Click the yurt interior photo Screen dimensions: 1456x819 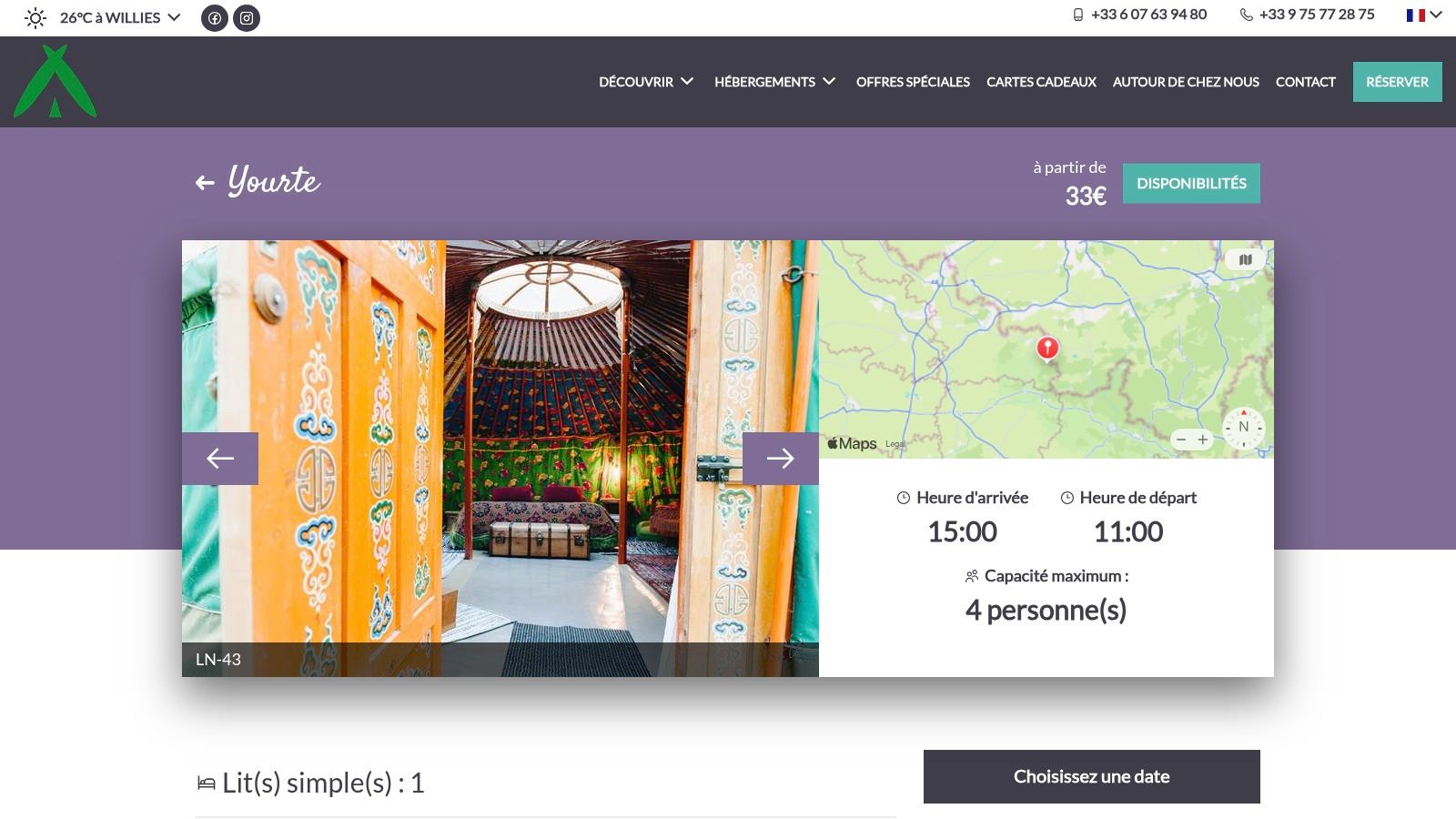coord(500,458)
